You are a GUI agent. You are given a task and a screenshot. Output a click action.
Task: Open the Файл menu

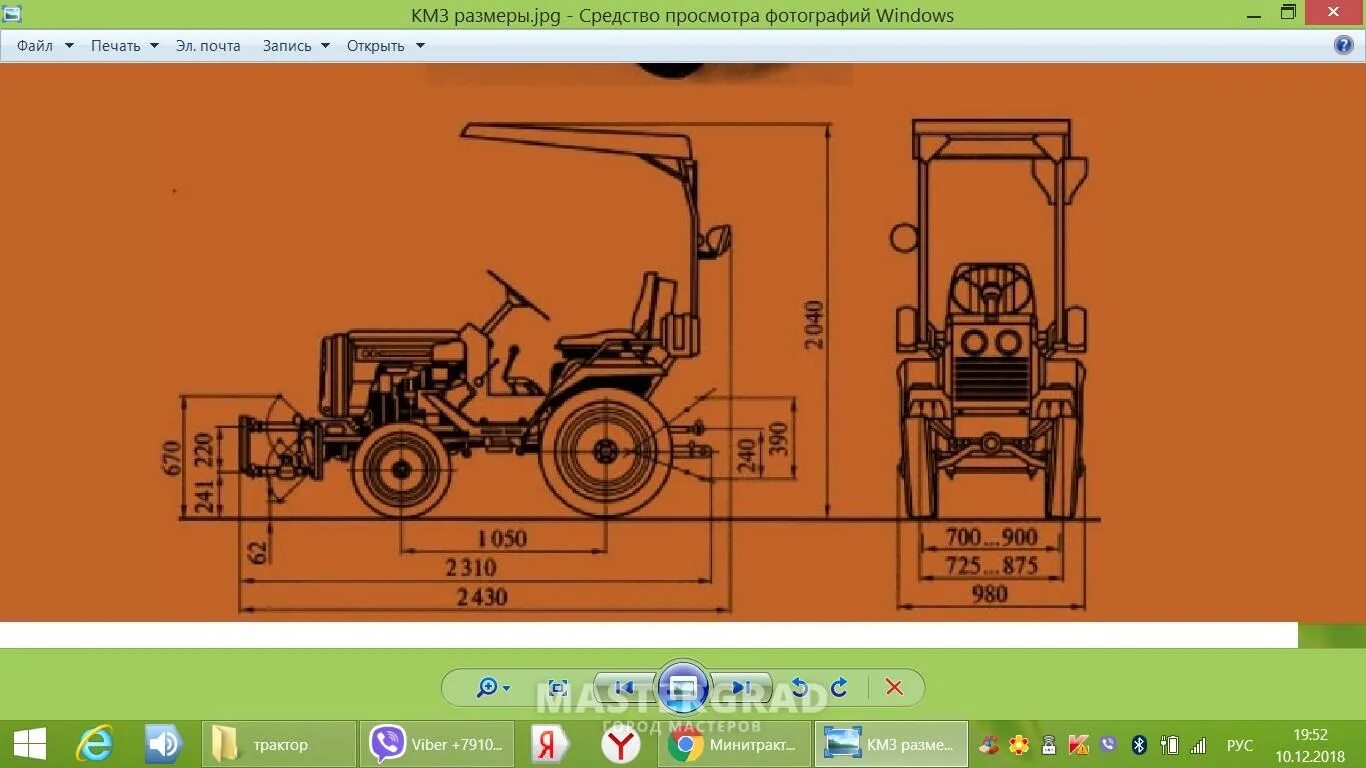point(35,46)
